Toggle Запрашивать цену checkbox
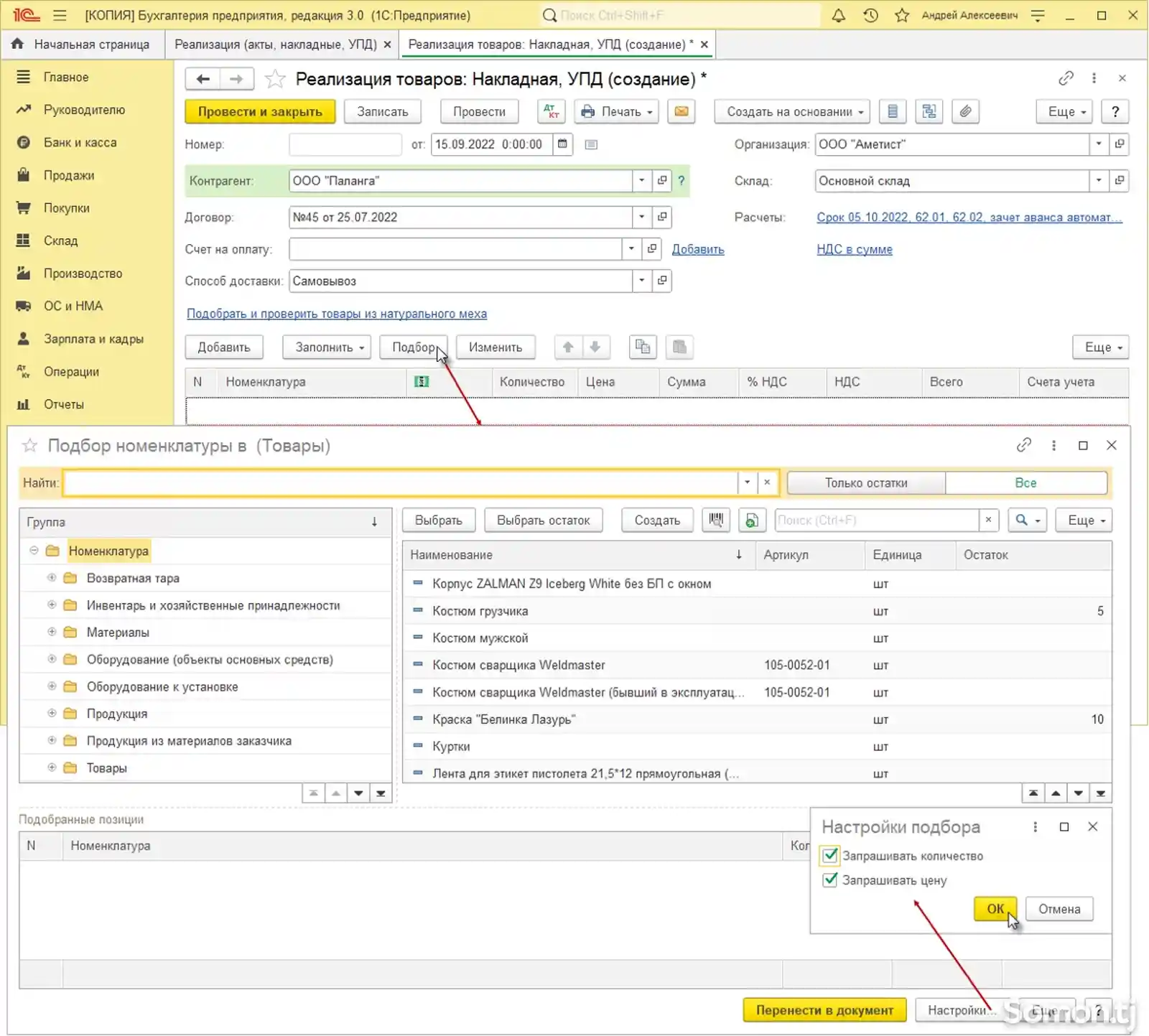This screenshot has height=1036, width=1149. pos(830,879)
